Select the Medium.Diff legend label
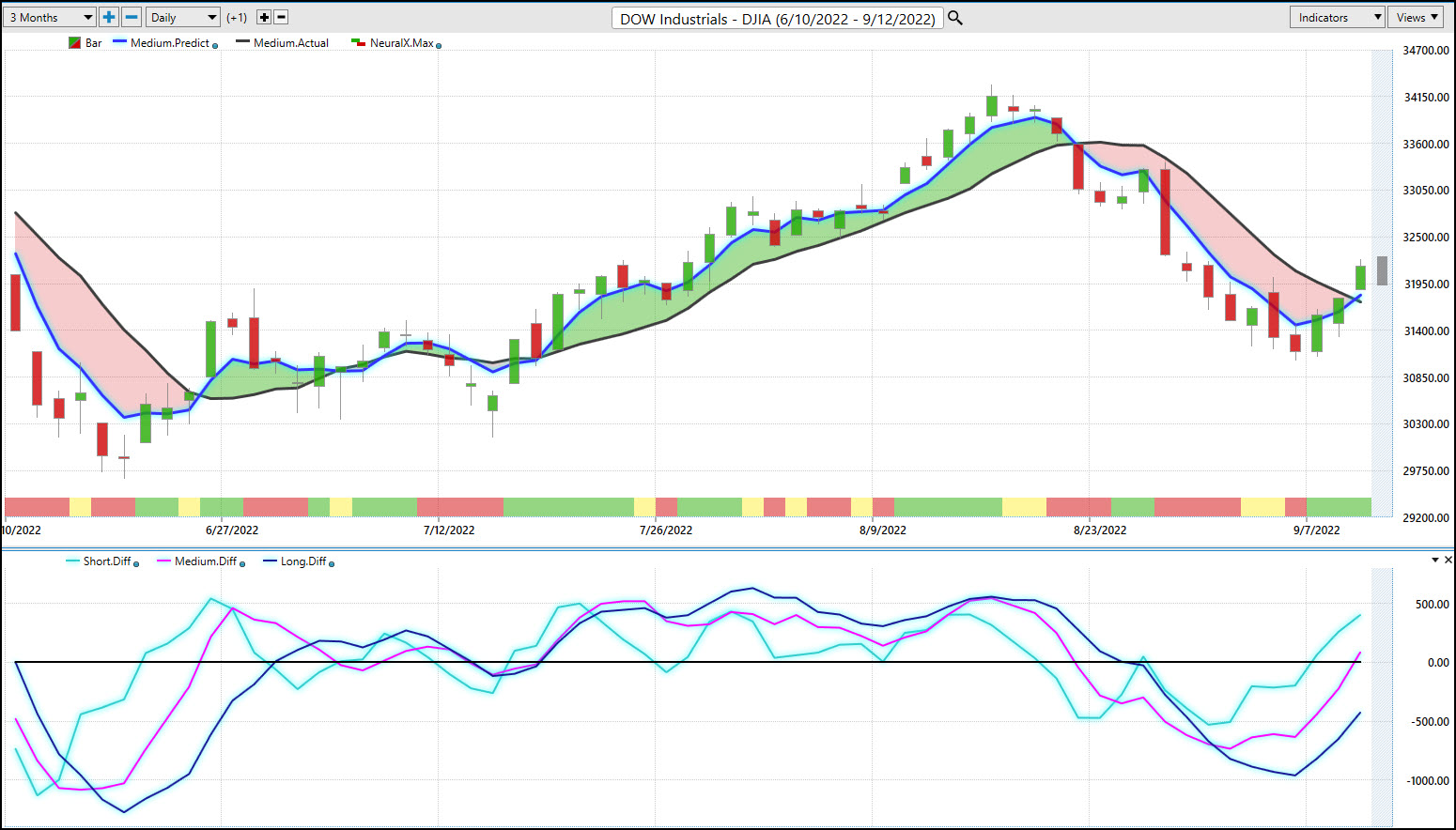Screen dimensions: 1456x830 point(206,561)
